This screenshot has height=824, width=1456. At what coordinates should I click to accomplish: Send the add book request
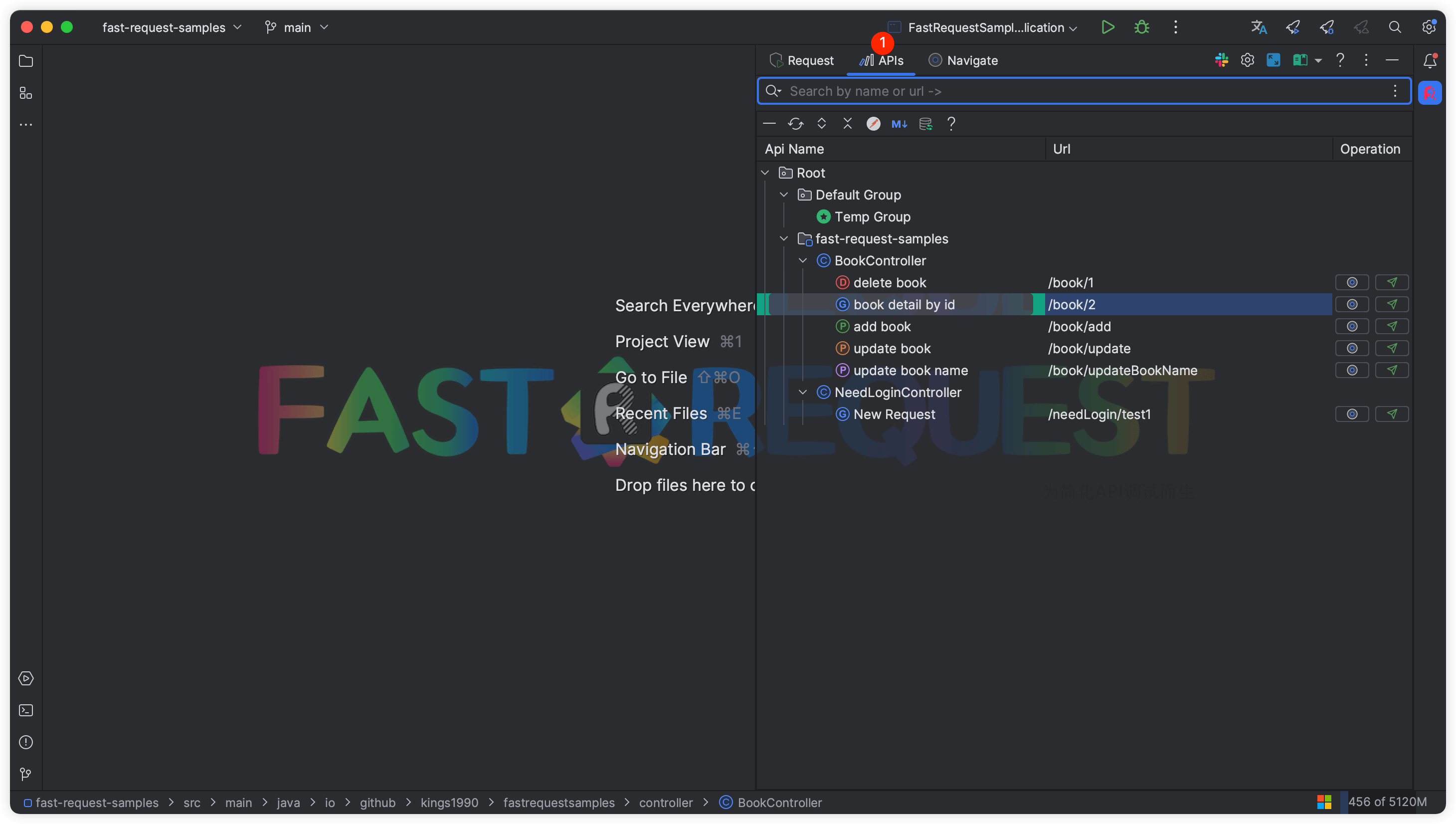(x=1392, y=327)
